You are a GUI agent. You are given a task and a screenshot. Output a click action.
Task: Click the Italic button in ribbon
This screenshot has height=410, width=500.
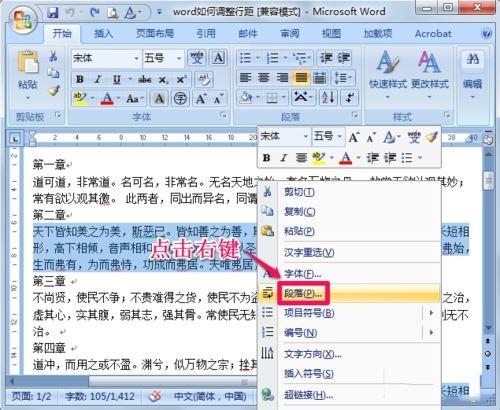pyautogui.click(x=98, y=79)
